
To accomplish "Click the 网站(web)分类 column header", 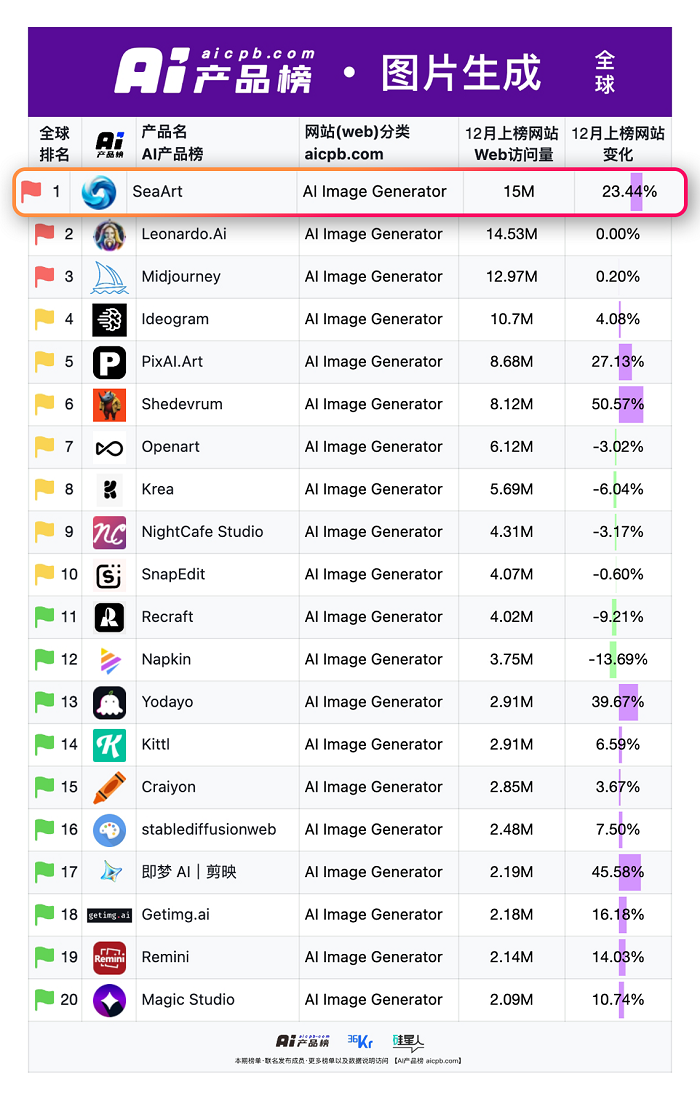I will tap(357, 143).
